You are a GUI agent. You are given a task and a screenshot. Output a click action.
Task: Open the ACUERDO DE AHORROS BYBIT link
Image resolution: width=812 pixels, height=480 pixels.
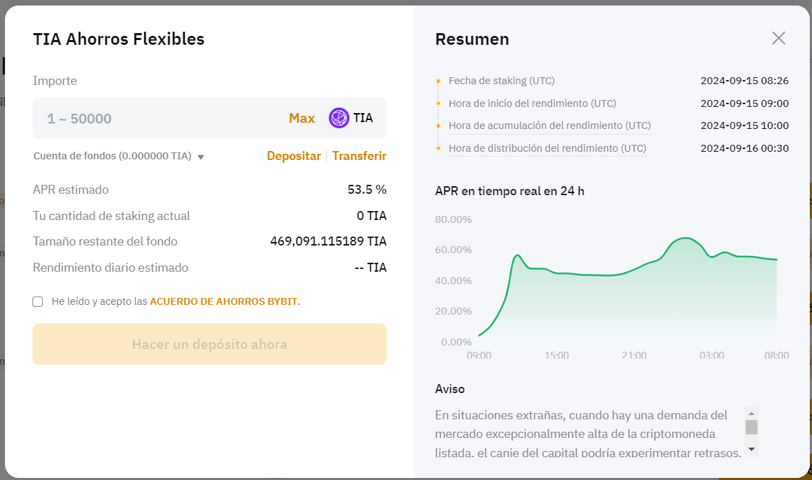[x=224, y=301]
